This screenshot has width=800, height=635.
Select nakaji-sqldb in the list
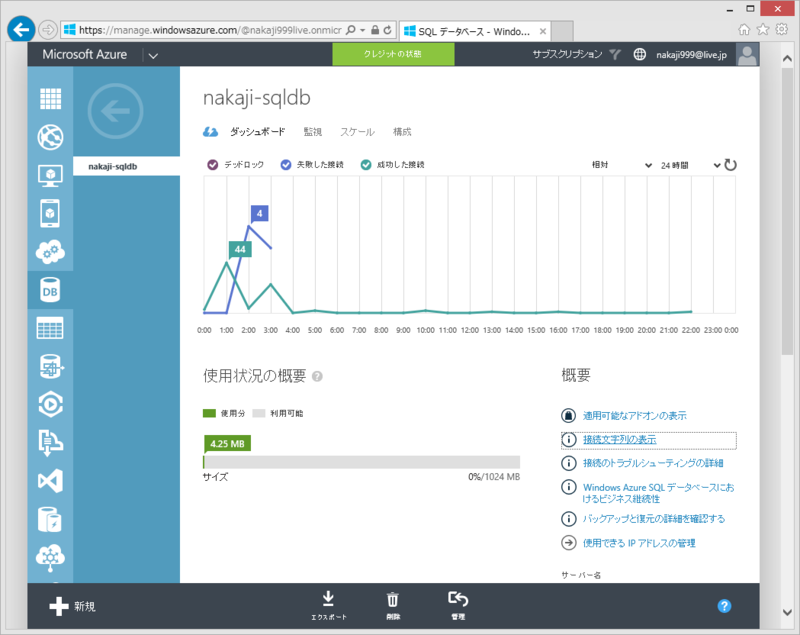point(127,166)
